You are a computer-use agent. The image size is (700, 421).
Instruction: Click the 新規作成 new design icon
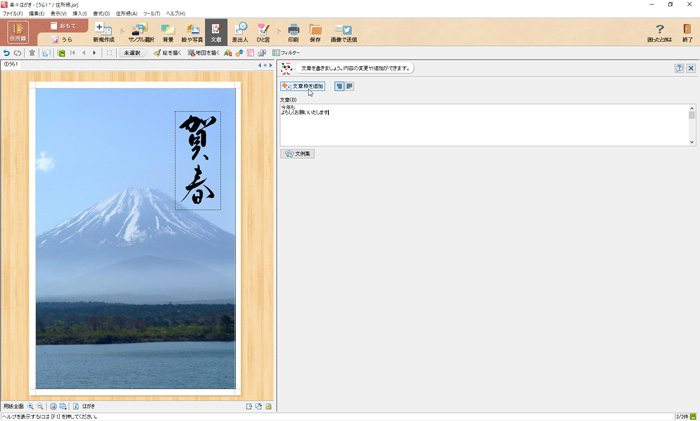(104, 32)
